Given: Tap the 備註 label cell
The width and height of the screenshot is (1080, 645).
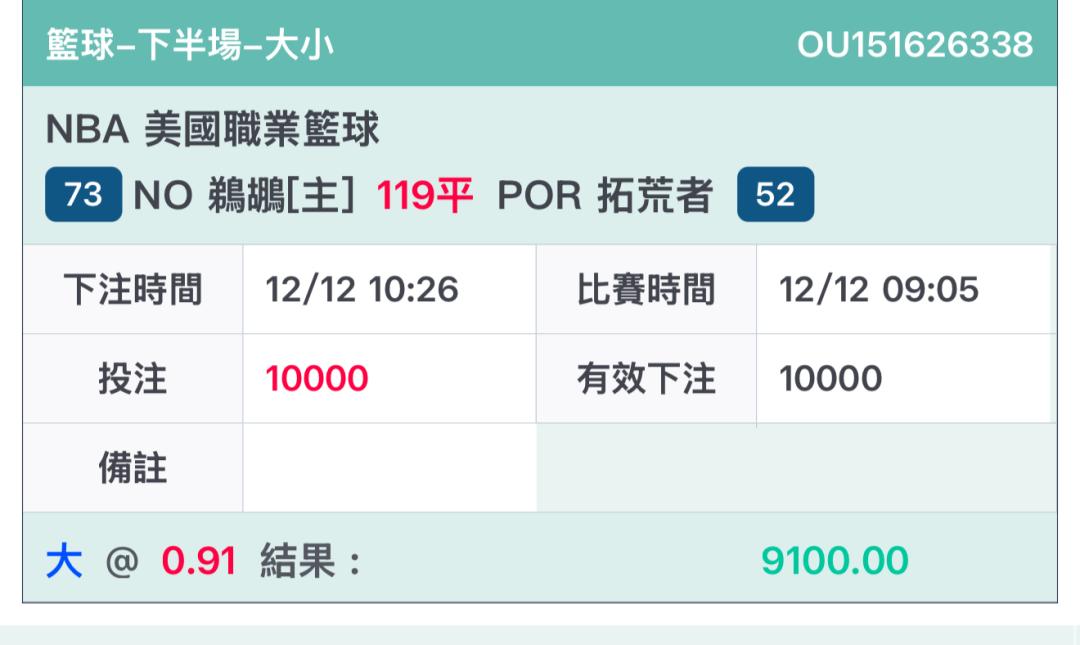Looking at the screenshot, I should pos(133,468).
